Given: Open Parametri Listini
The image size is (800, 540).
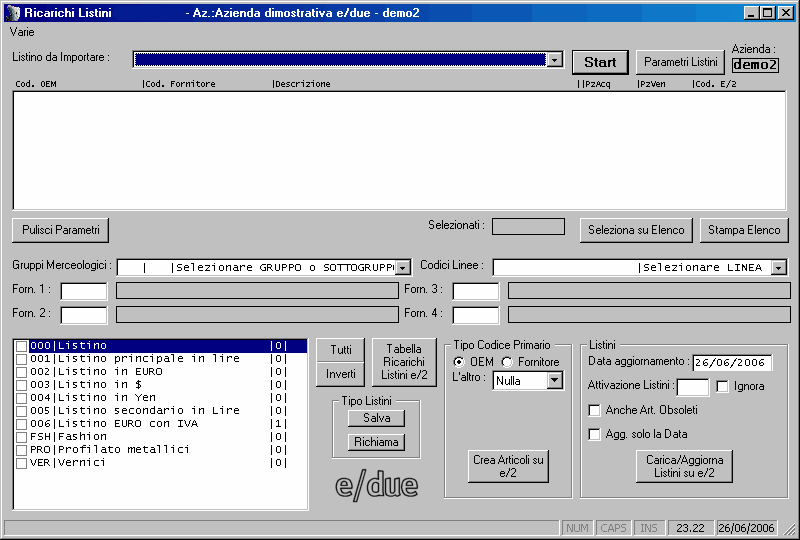Looking at the screenshot, I should tap(680, 62).
